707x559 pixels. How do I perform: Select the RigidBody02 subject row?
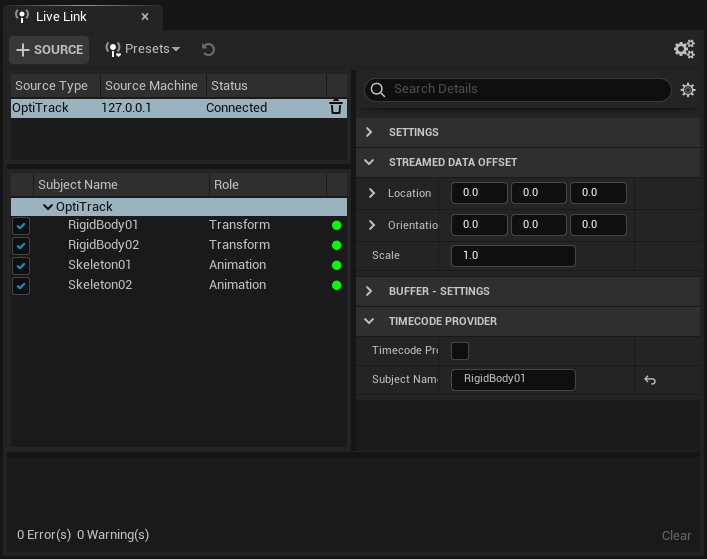[103, 245]
